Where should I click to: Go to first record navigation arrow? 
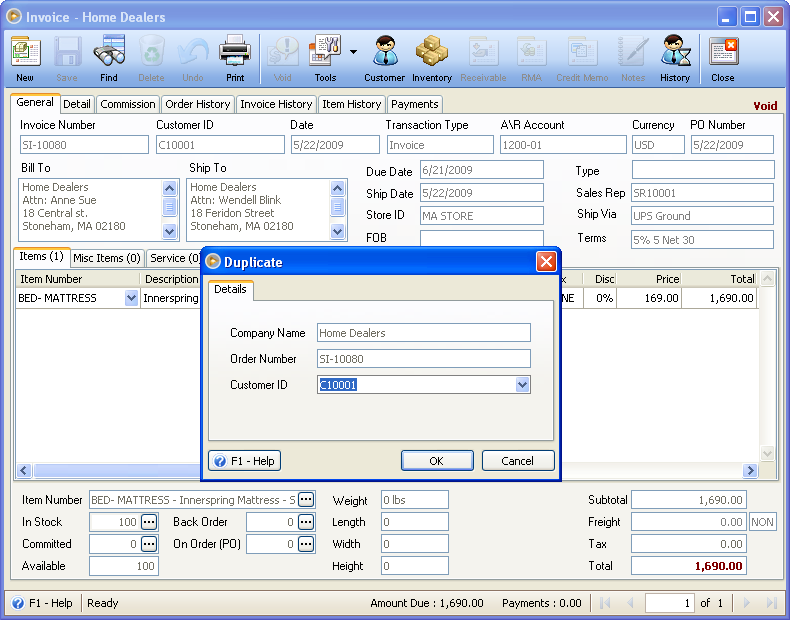click(605, 603)
